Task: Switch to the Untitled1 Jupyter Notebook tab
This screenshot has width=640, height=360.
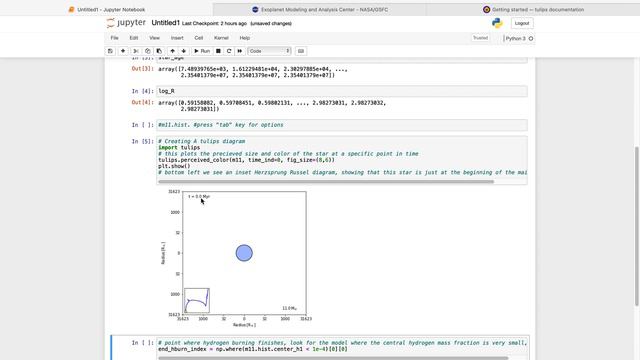Action: coord(107,9)
